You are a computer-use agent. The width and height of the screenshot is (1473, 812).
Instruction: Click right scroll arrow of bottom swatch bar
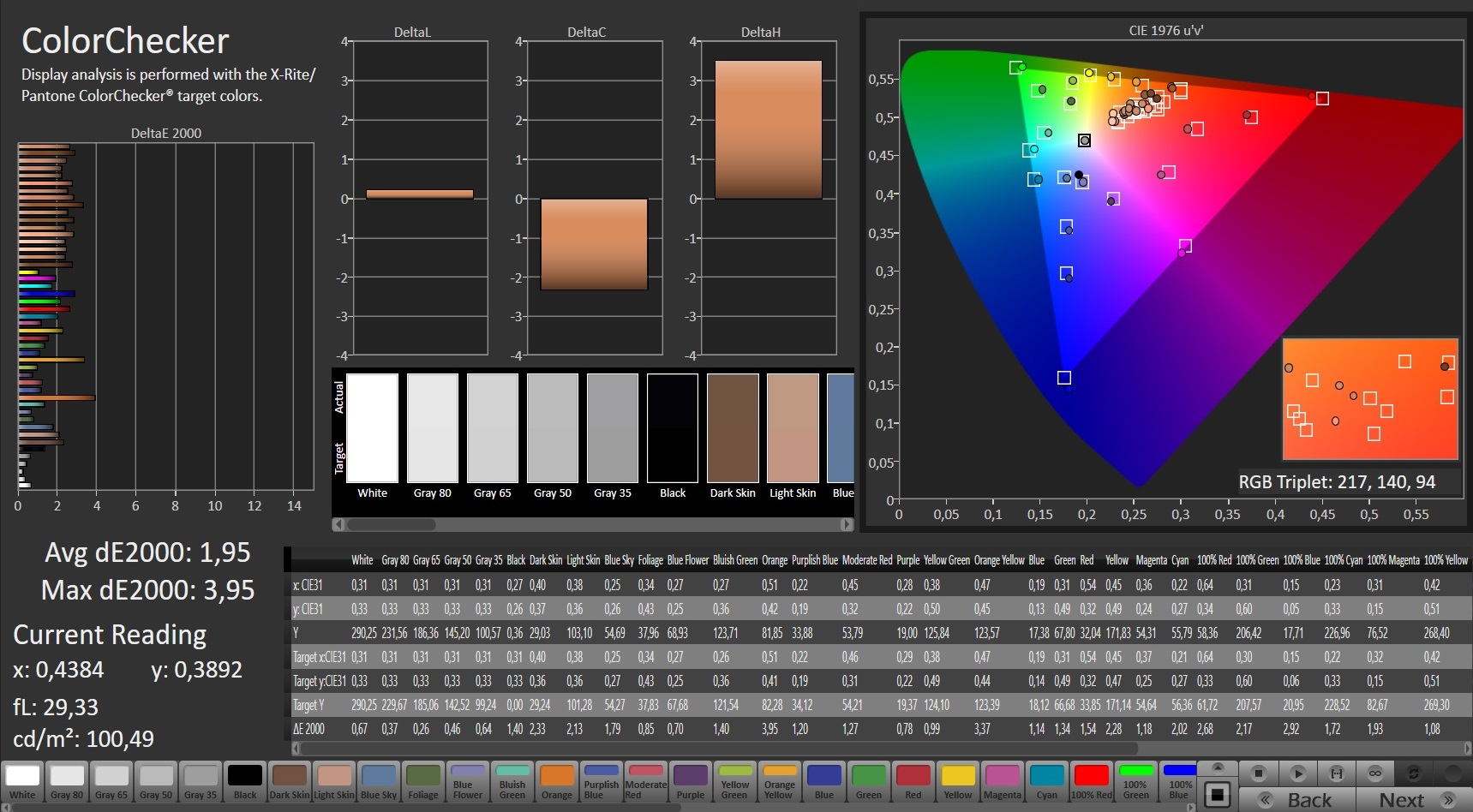pyautogui.click(x=1190, y=806)
